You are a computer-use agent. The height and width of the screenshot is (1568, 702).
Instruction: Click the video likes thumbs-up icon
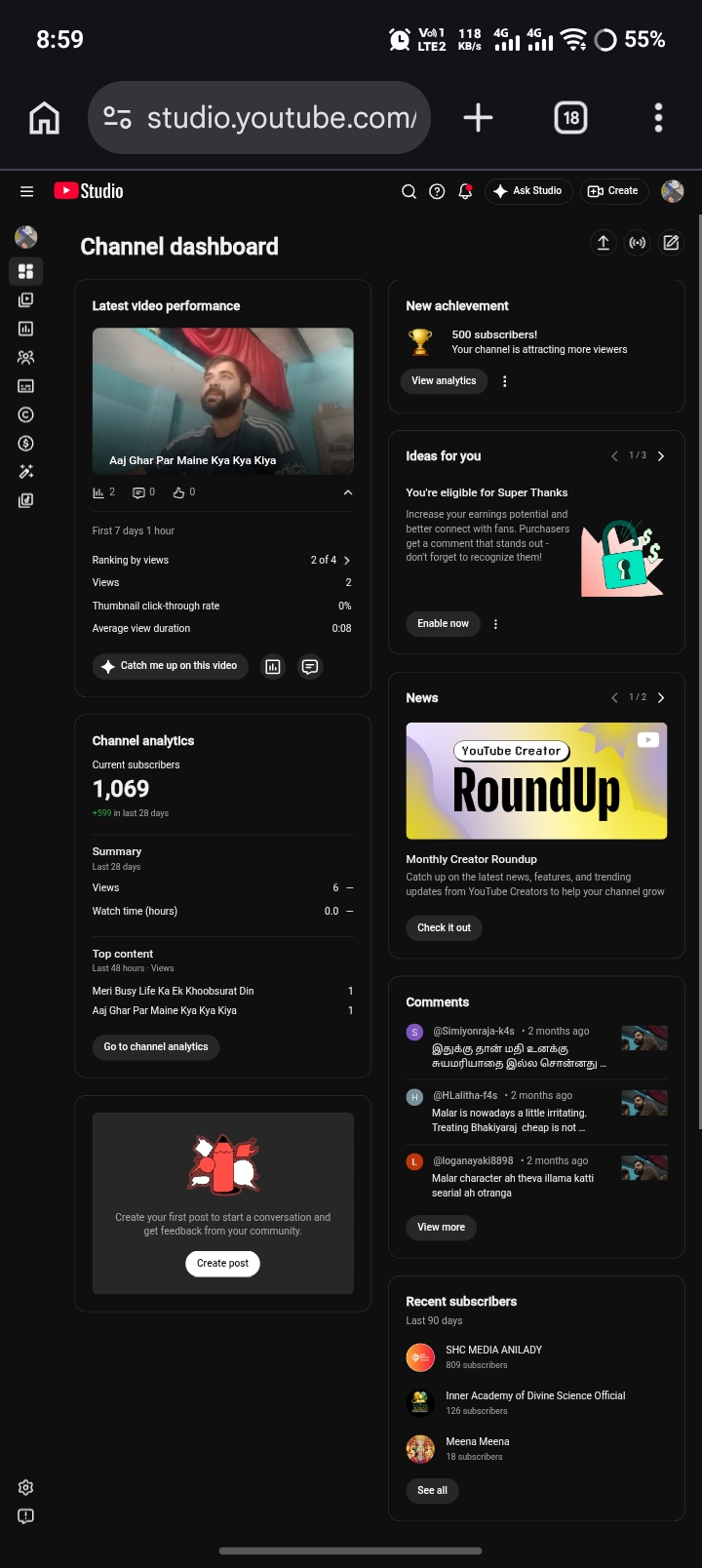(178, 492)
